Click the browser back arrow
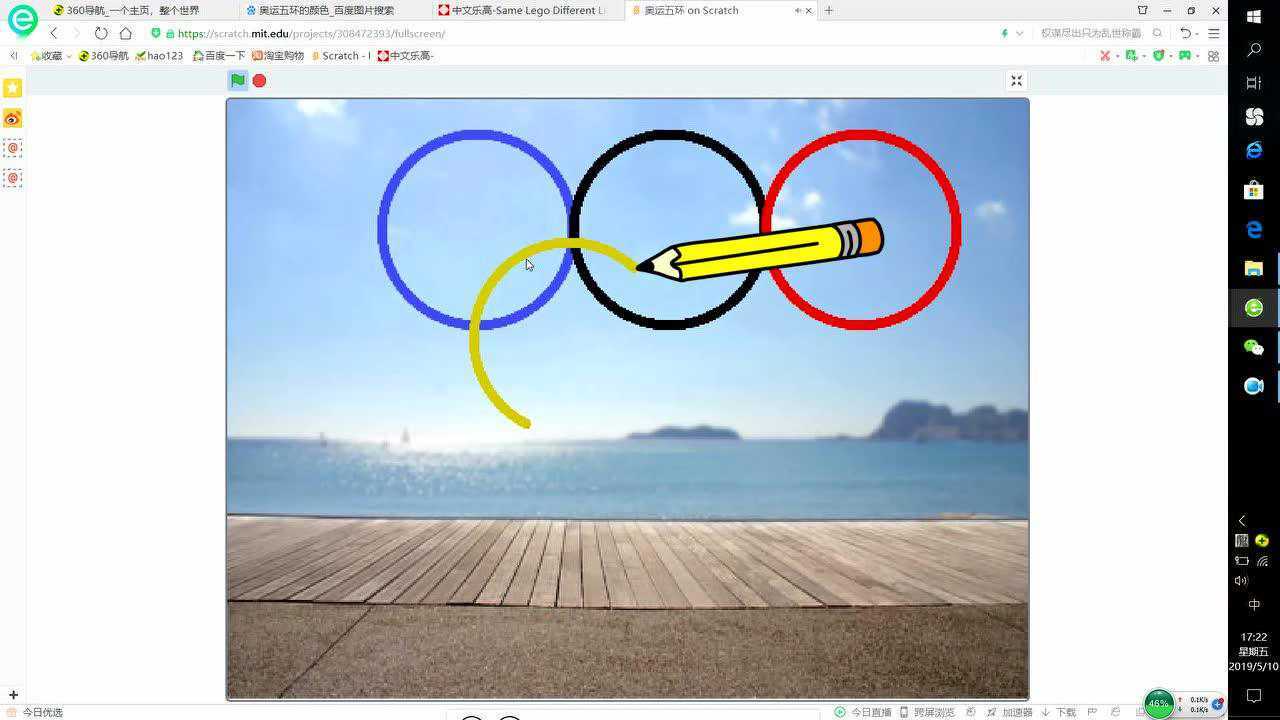The height and width of the screenshot is (720, 1280). [53, 33]
